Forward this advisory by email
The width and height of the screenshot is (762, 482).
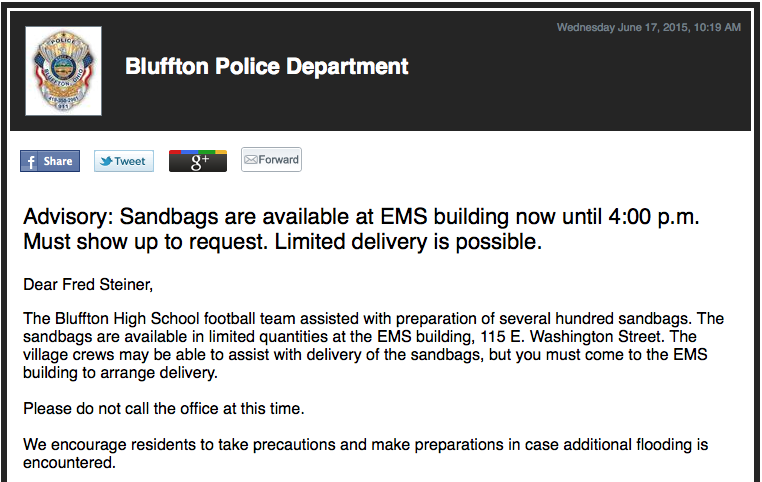271,159
